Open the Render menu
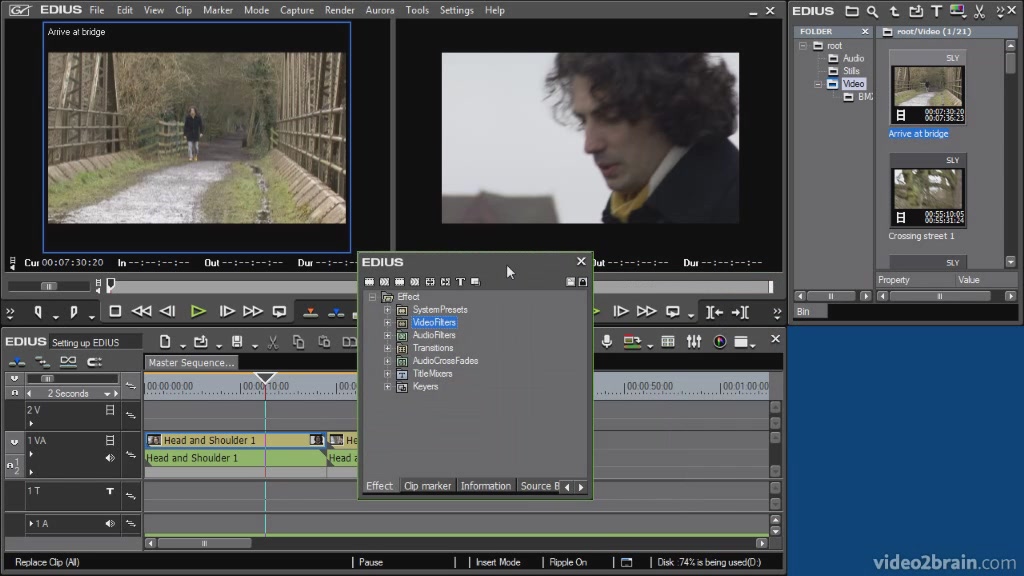 pos(340,10)
